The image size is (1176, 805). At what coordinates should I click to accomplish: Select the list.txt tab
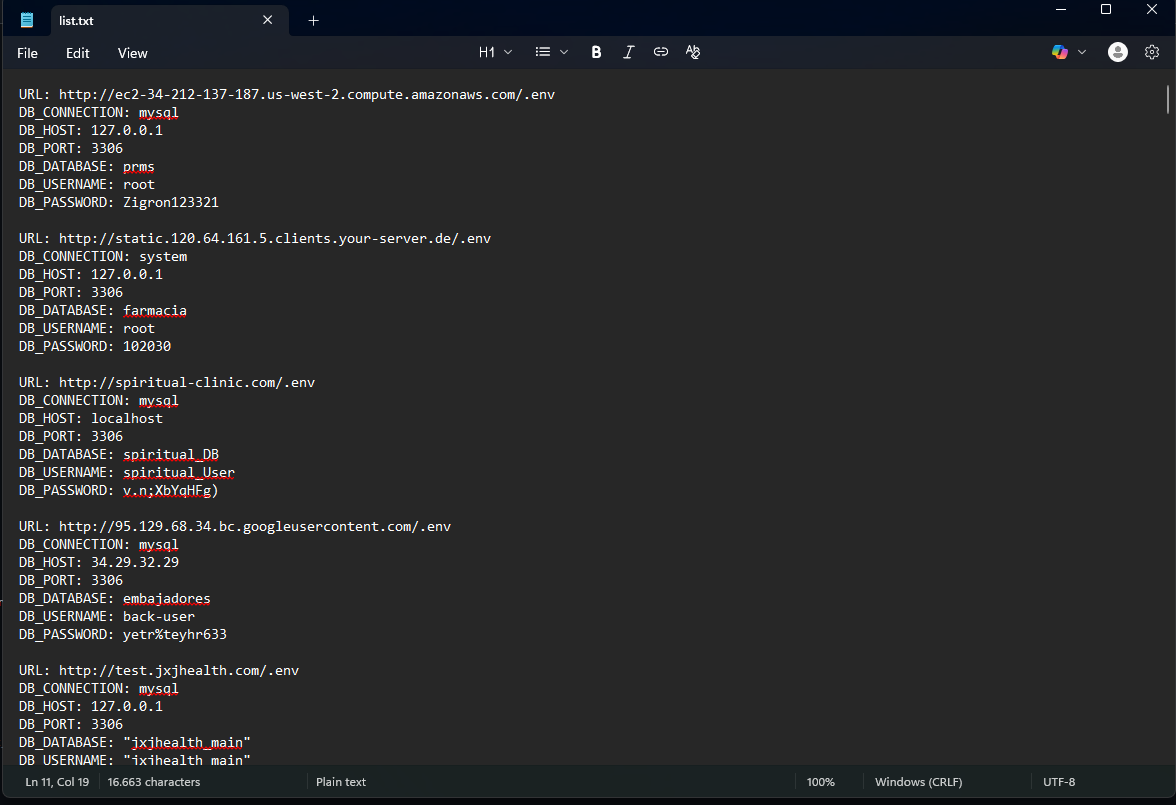tap(170, 20)
